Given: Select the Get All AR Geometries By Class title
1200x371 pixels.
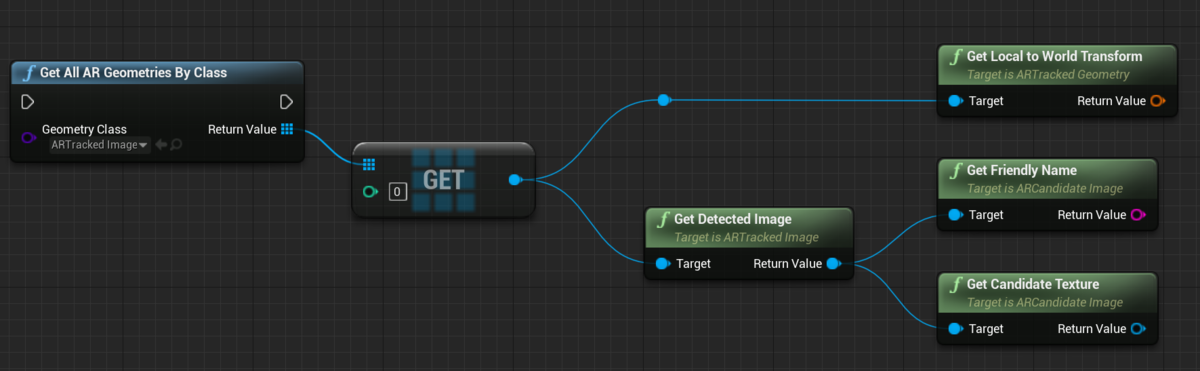Looking at the screenshot, I should coord(133,73).
